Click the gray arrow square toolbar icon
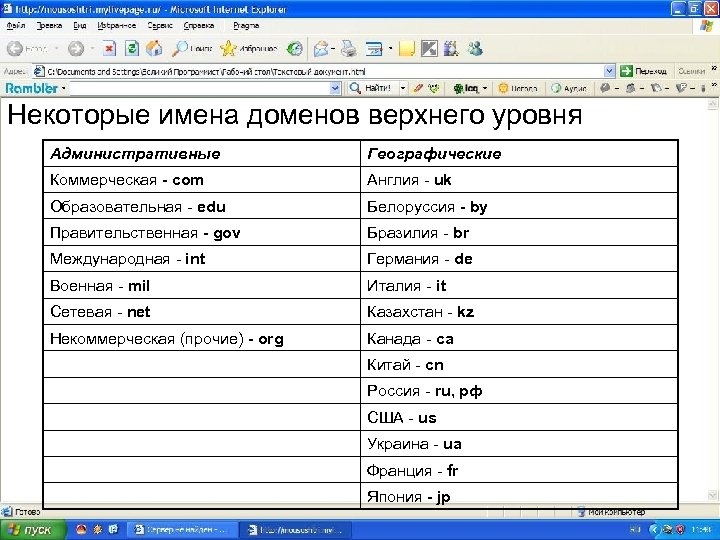 point(429,48)
